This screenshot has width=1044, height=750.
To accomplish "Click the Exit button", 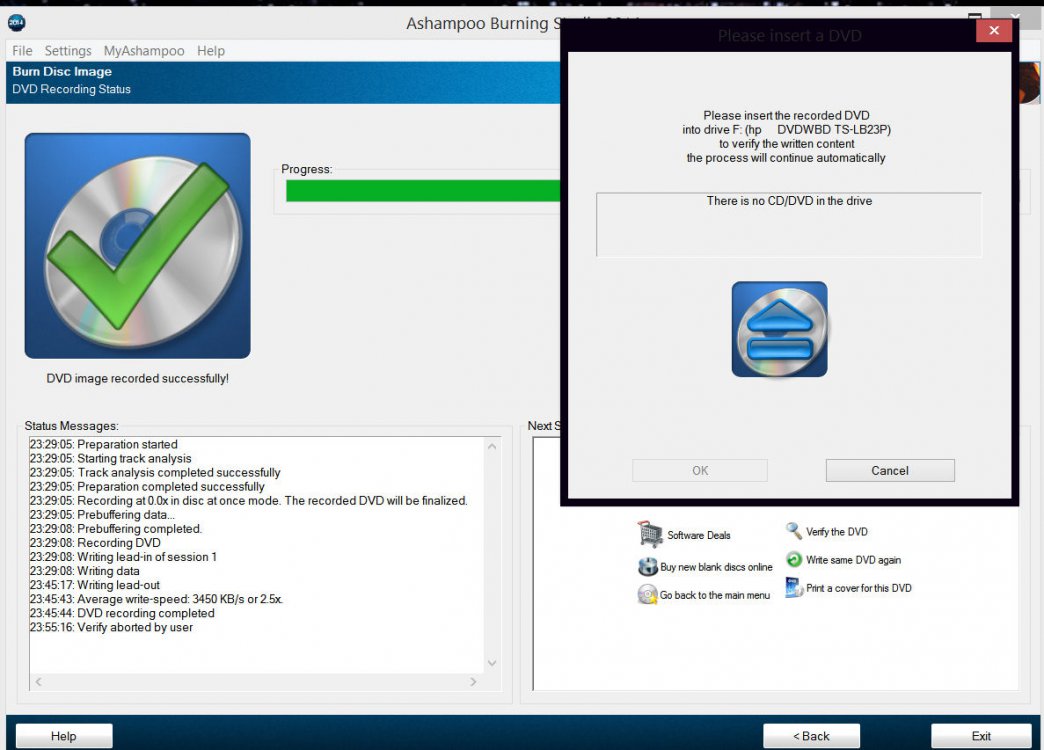I will tap(981, 736).
